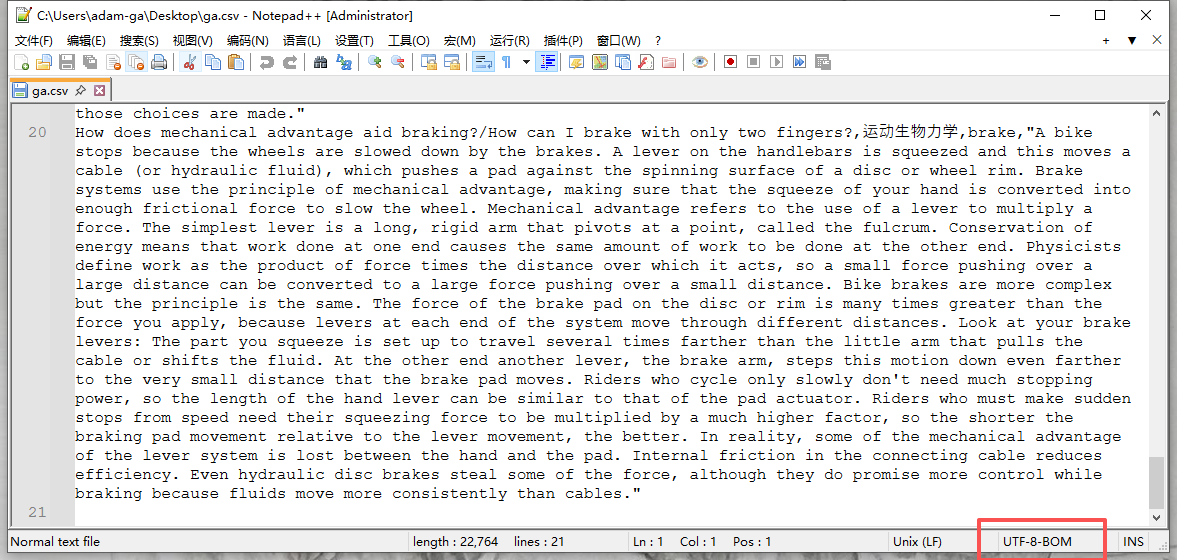The image size is (1177, 560).
Task: Toggle Show All Characters pilcrow button
Action: [x=506, y=62]
